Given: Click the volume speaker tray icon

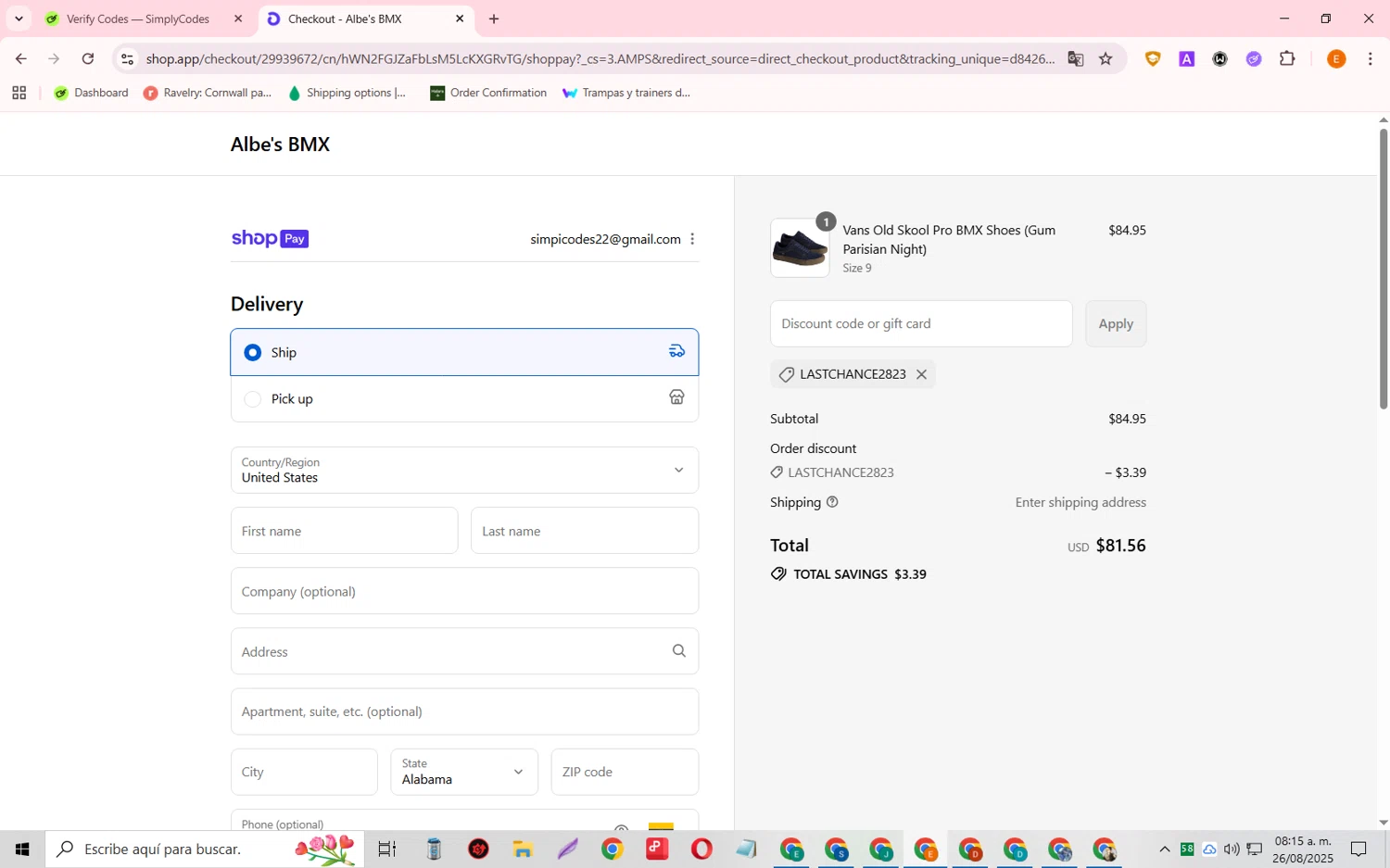Looking at the screenshot, I should point(1232,849).
